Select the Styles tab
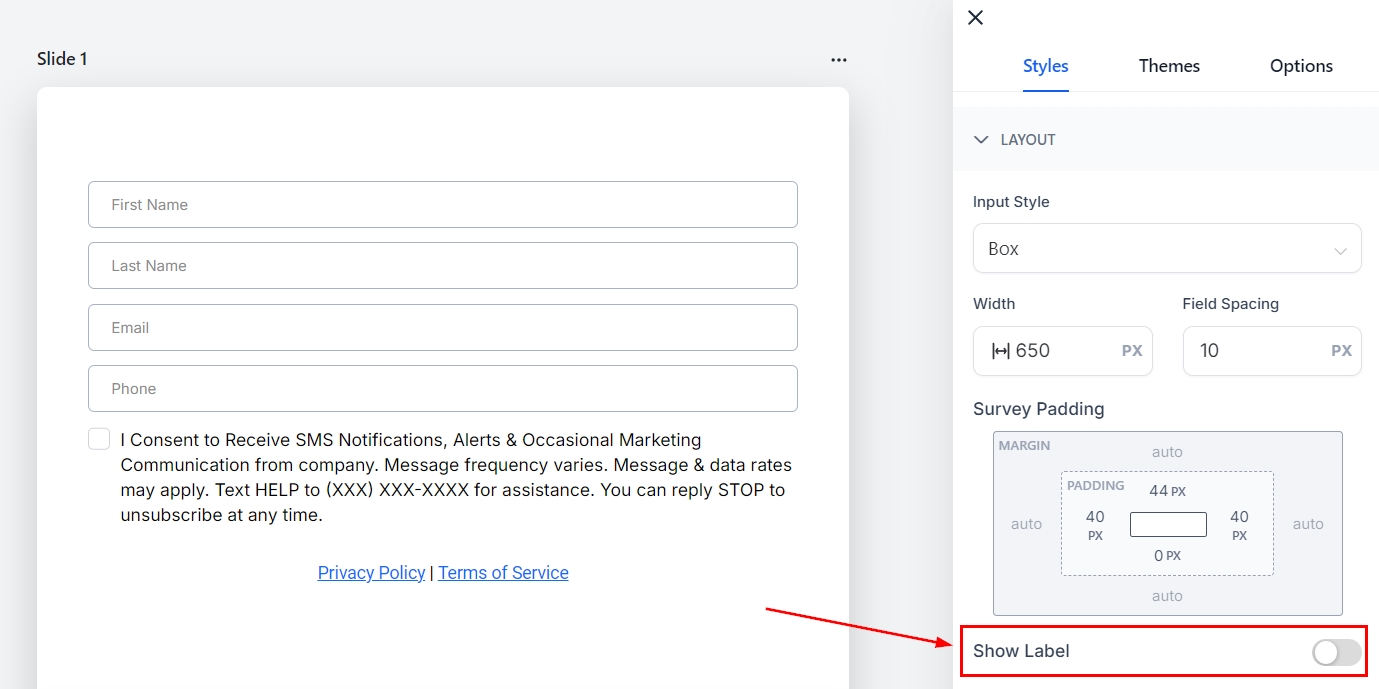This screenshot has height=689, width=1379. [1045, 66]
